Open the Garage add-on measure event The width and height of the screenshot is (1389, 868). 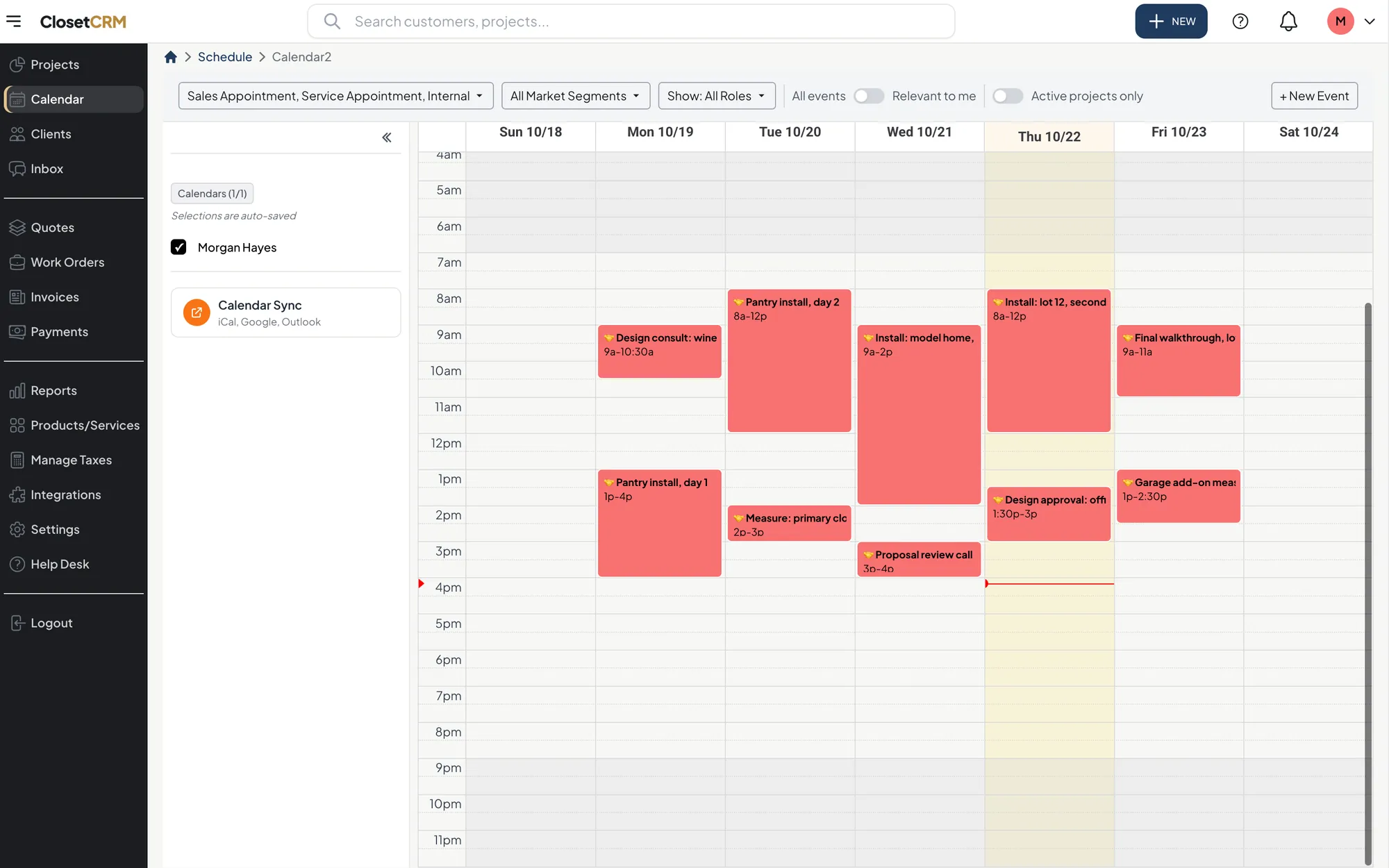(x=1178, y=496)
